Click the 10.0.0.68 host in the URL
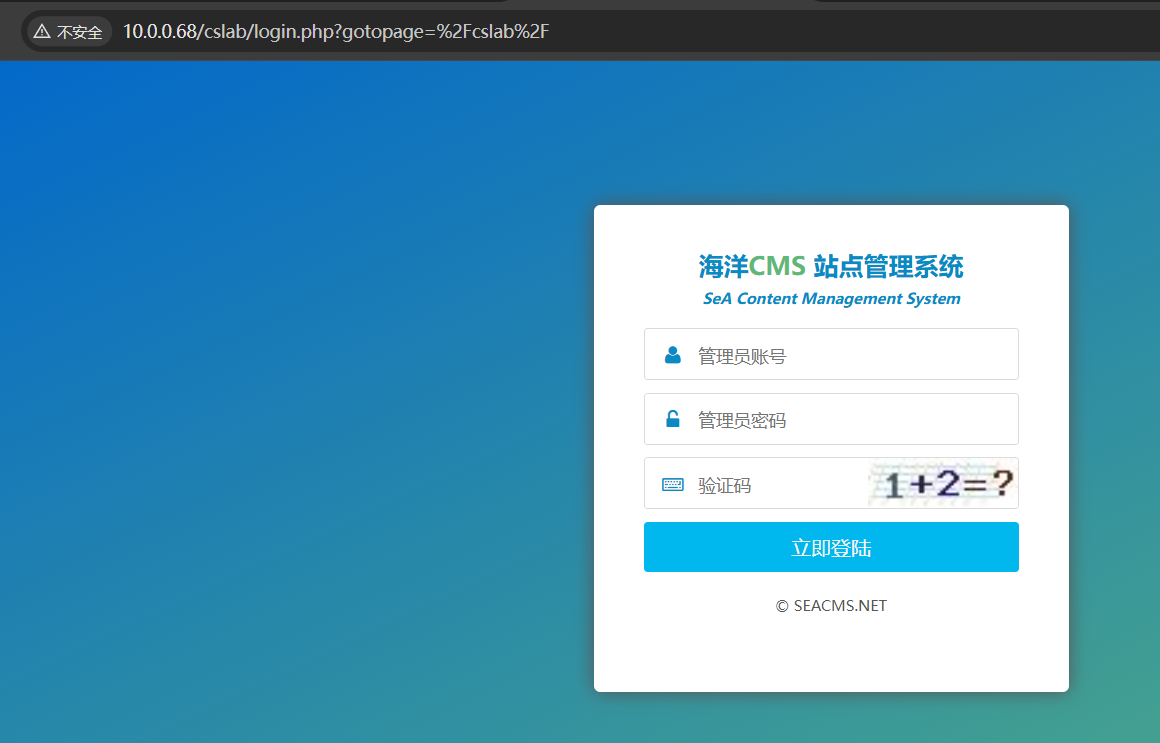This screenshot has width=1160, height=743. pyautogui.click(x=159, y=32)
